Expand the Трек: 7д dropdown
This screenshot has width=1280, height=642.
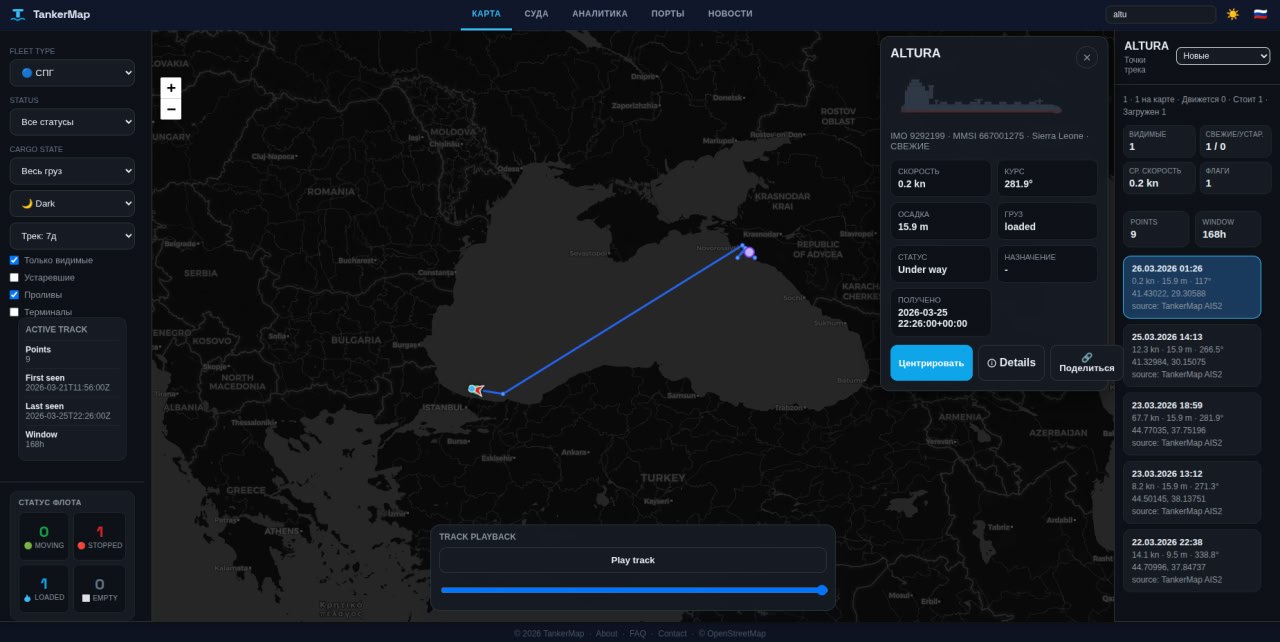[x=72, y=236]
